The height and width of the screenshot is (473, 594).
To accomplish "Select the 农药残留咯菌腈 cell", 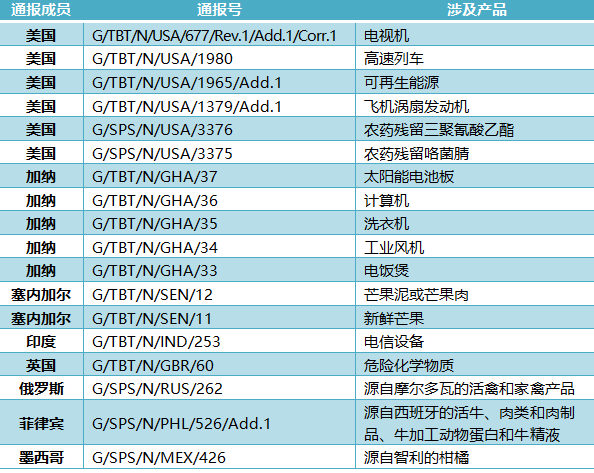I will click(x=475, y=153).
